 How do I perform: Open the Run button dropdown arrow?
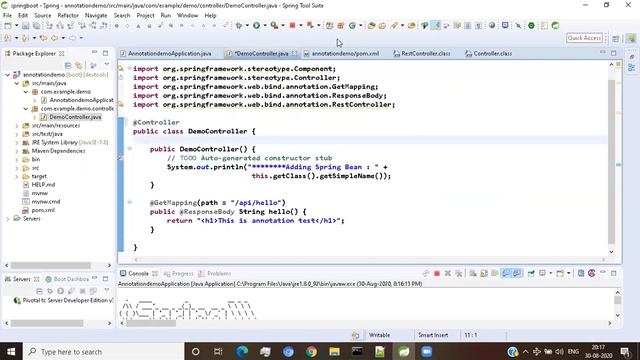(264, 25)
